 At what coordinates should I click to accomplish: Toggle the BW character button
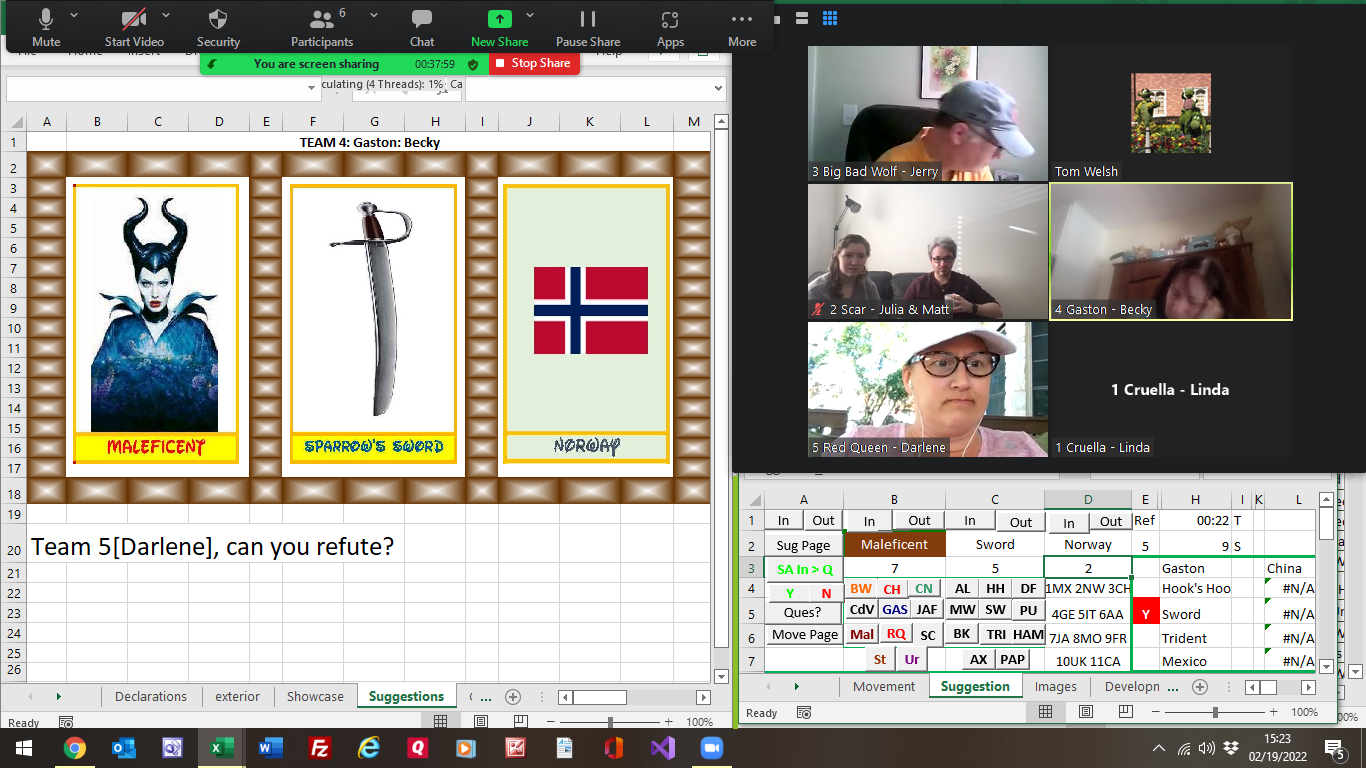coord(861,589)
